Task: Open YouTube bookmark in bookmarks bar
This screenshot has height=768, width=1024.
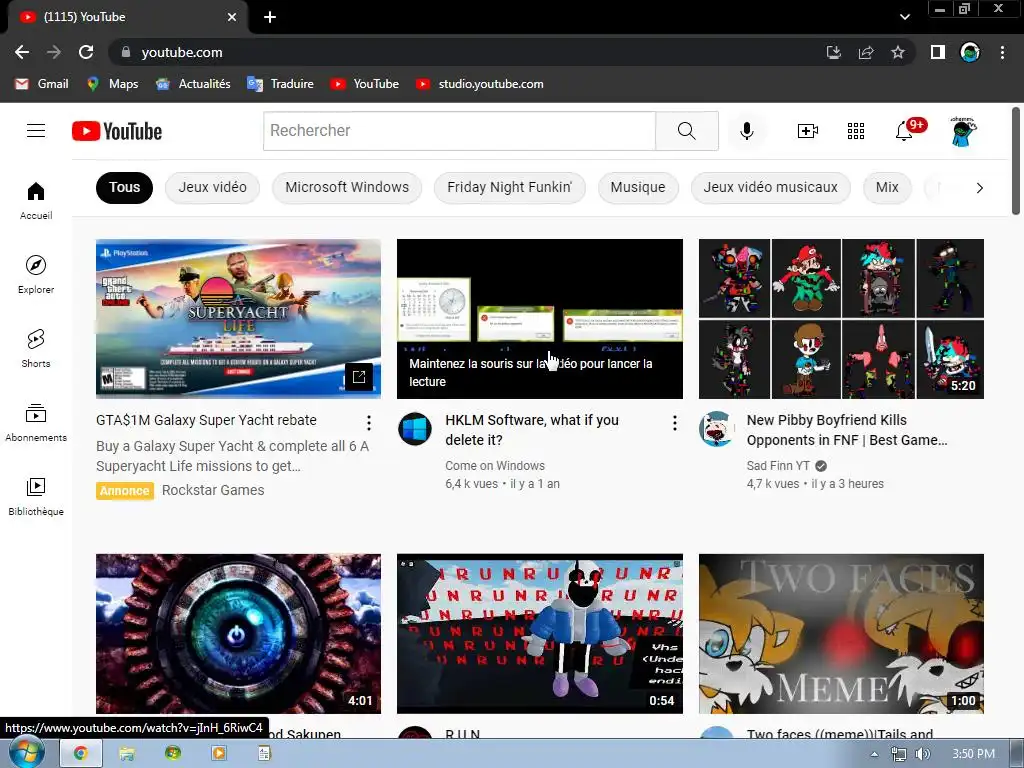Action: 364,84
